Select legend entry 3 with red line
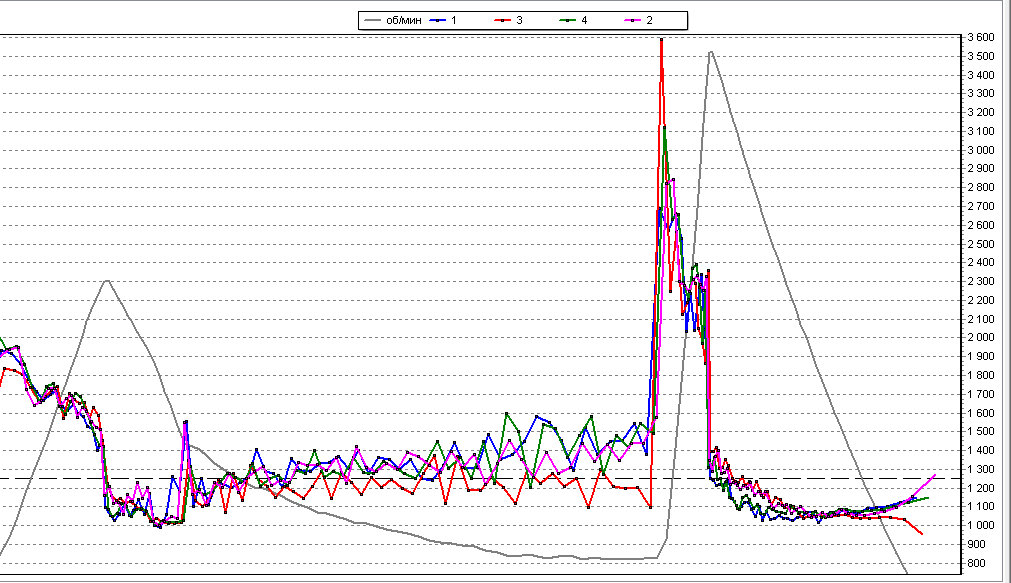This screenshot has width=1011, height=583. (x=509, y=21)
